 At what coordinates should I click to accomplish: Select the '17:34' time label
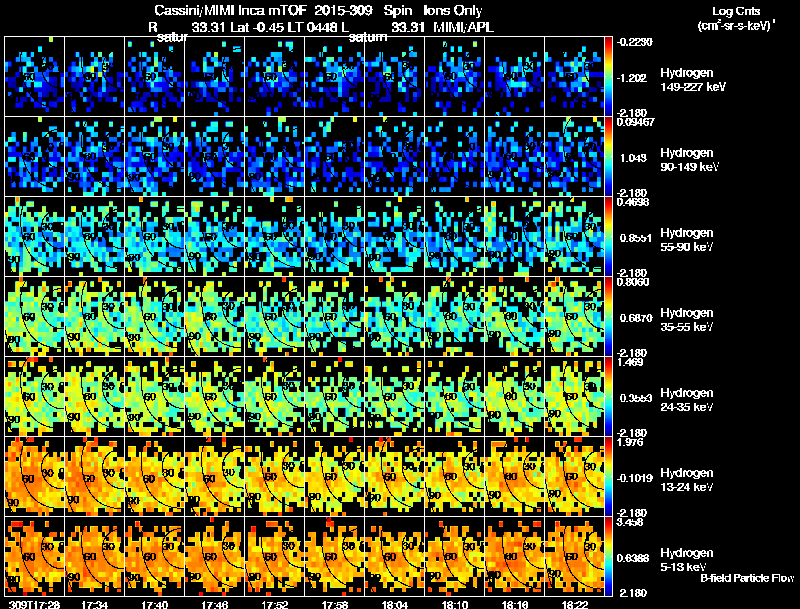tap(94, 604)
